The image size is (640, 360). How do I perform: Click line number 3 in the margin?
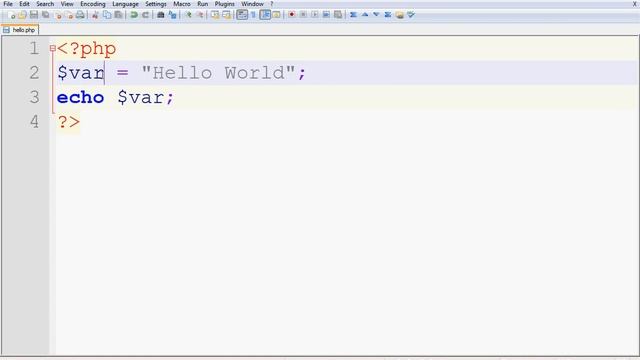(34, 97)
